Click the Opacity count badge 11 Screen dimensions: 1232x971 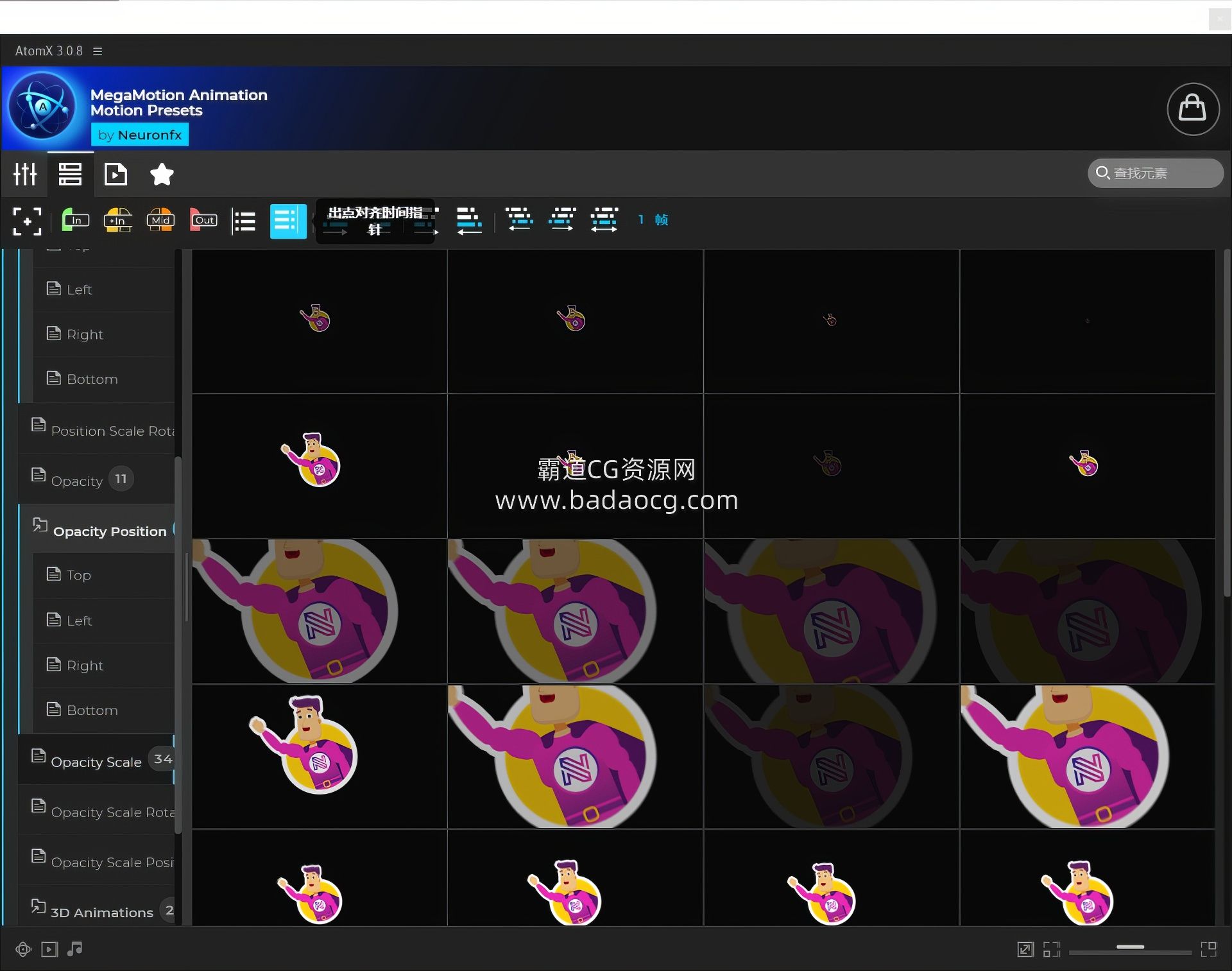pos(121,479)
